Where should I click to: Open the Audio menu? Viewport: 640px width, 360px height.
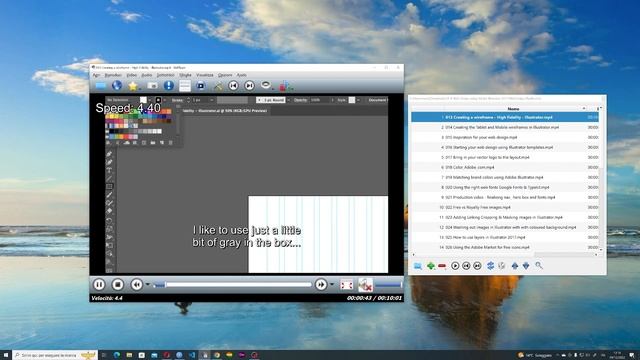[147, 75]
